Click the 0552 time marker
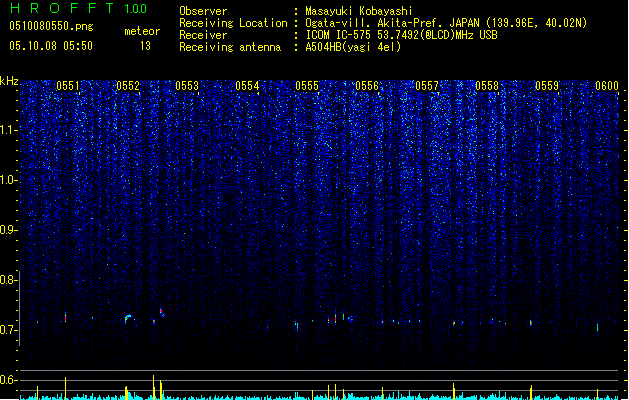This screenshot has width=629, height=400. (x=128, y=86)
